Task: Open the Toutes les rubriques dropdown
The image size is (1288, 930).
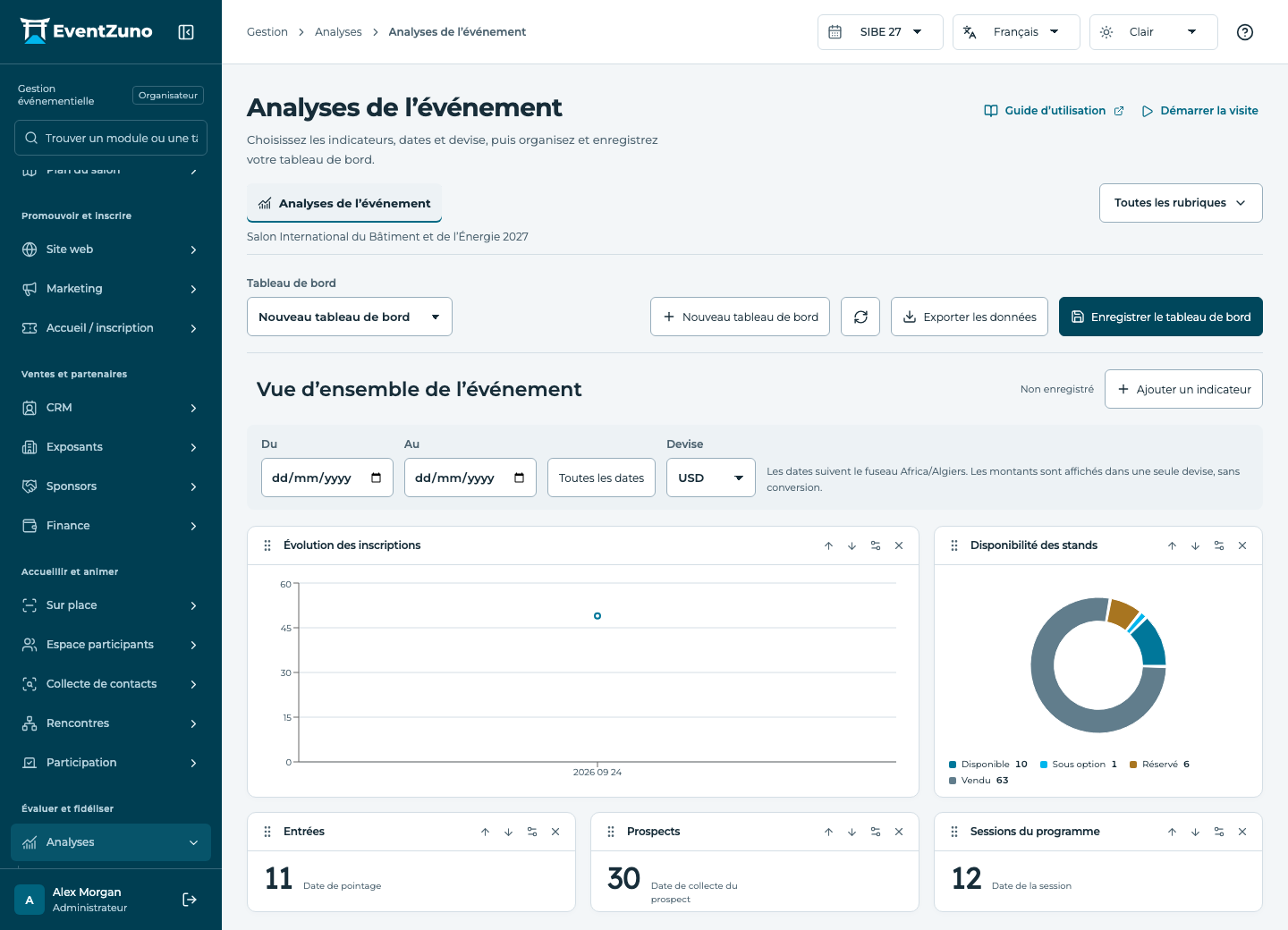Action: (x=1181, y=203)
